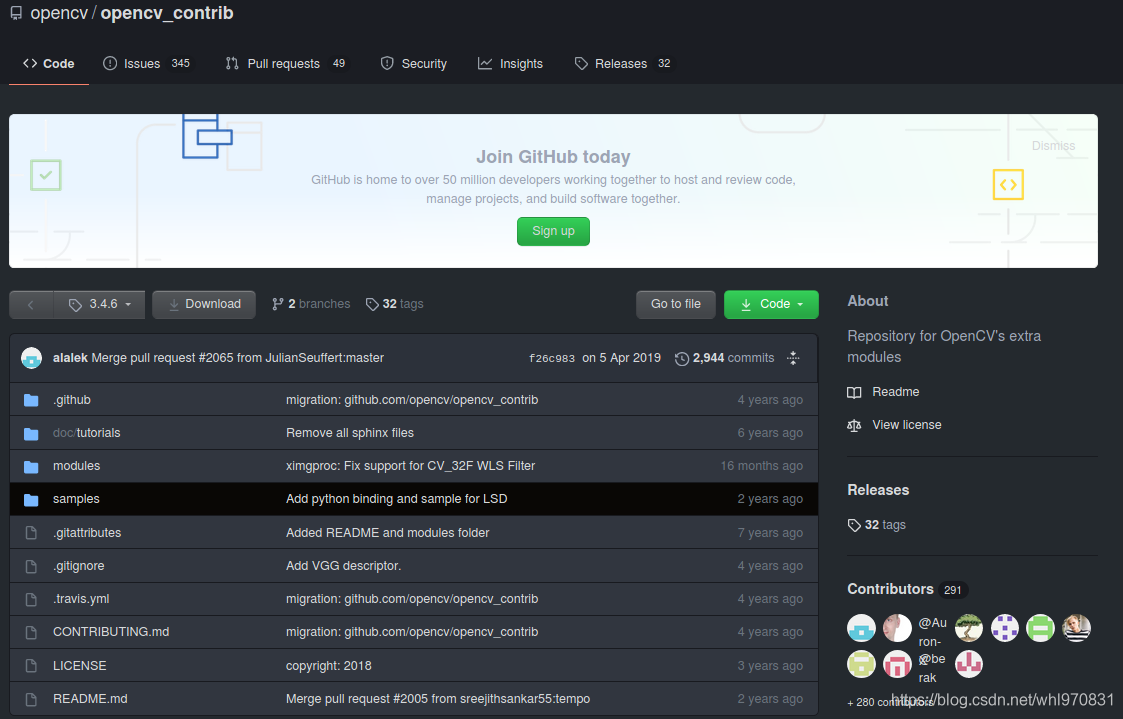This screenshot has width=1123, height=719.
Task: View the 2 branches link
Action: (311, 304)
